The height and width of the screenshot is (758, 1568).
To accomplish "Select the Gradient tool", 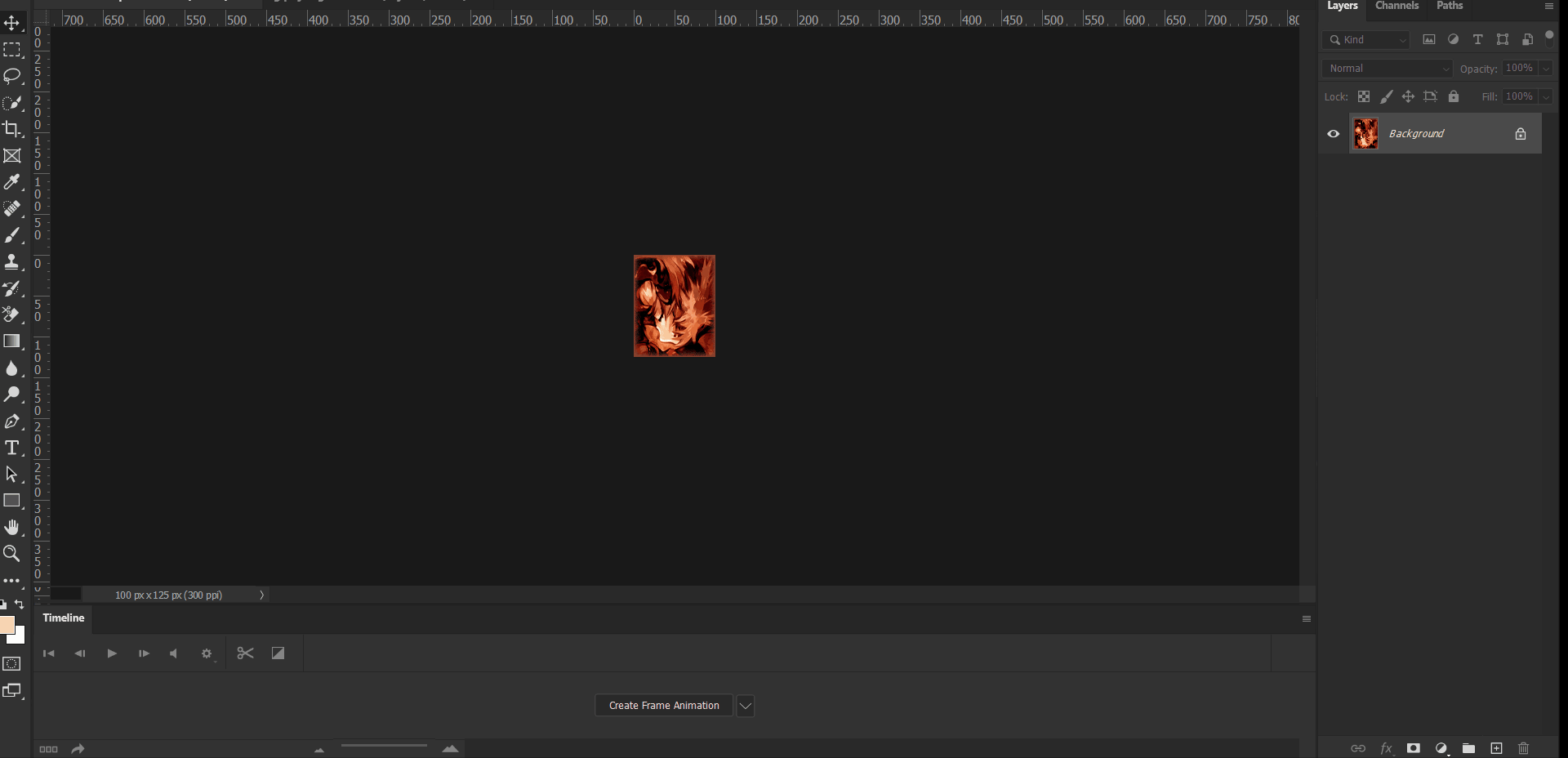I will pos(11,341).
